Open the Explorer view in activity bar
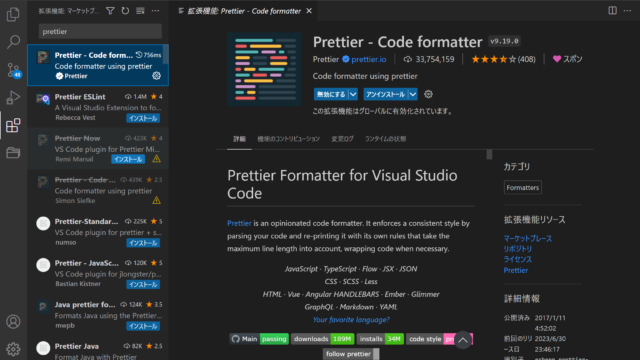Screen dimensions: 640x360 (x=13, y=15)
